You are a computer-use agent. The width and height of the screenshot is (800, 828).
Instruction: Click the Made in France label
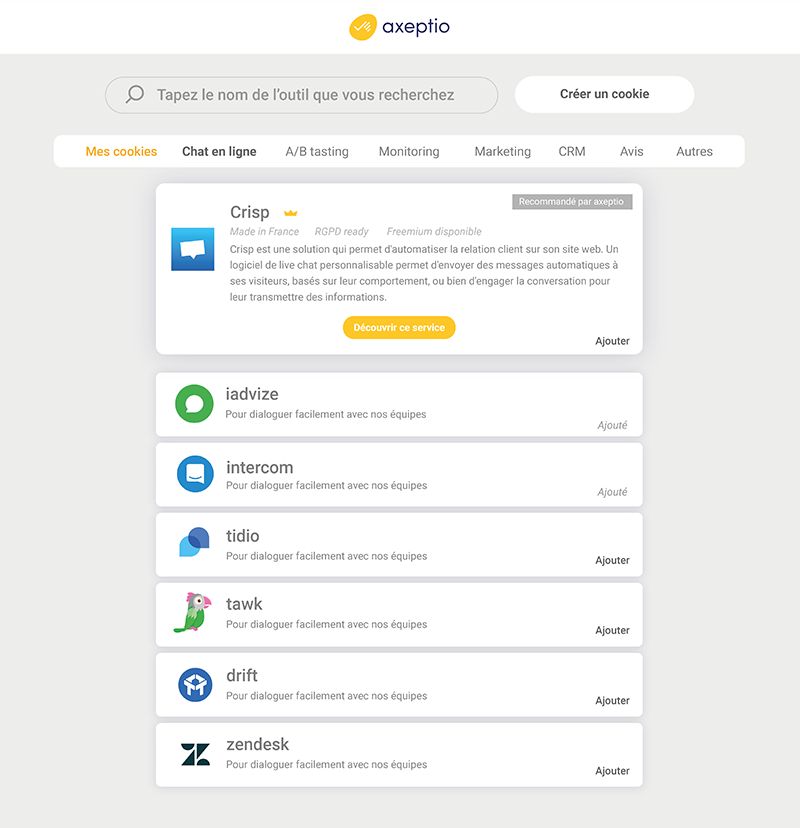click(264, 231)
